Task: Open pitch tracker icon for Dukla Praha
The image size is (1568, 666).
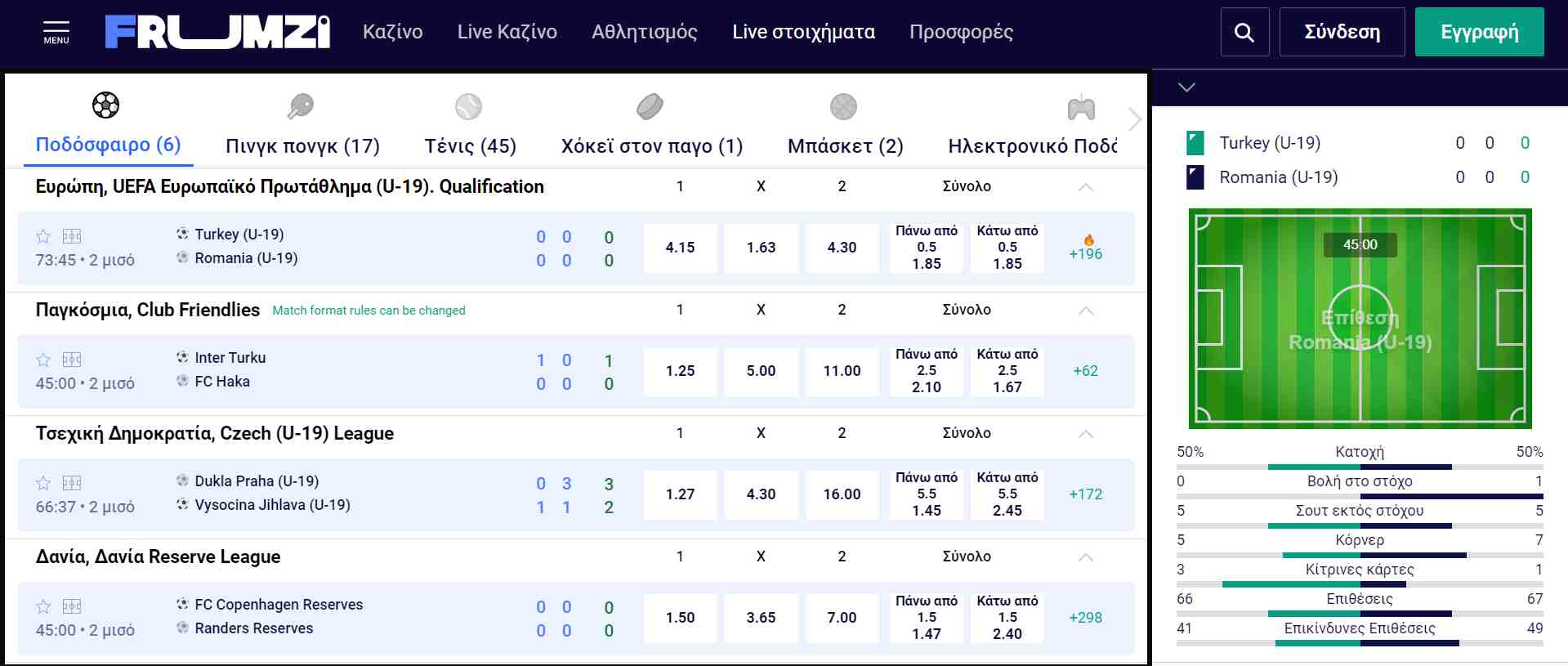Action: (x=72, y=483)
